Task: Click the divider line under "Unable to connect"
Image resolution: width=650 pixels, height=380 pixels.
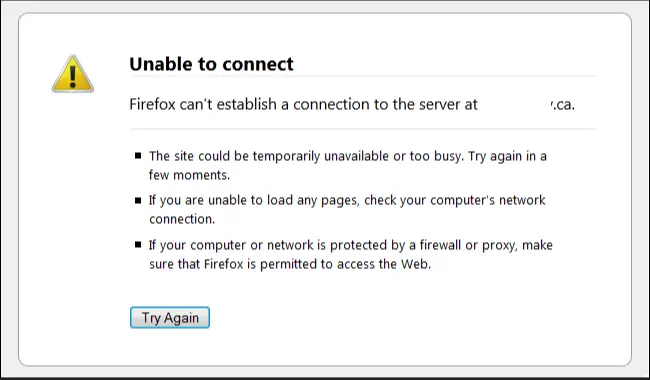Action: coord(363,76)
